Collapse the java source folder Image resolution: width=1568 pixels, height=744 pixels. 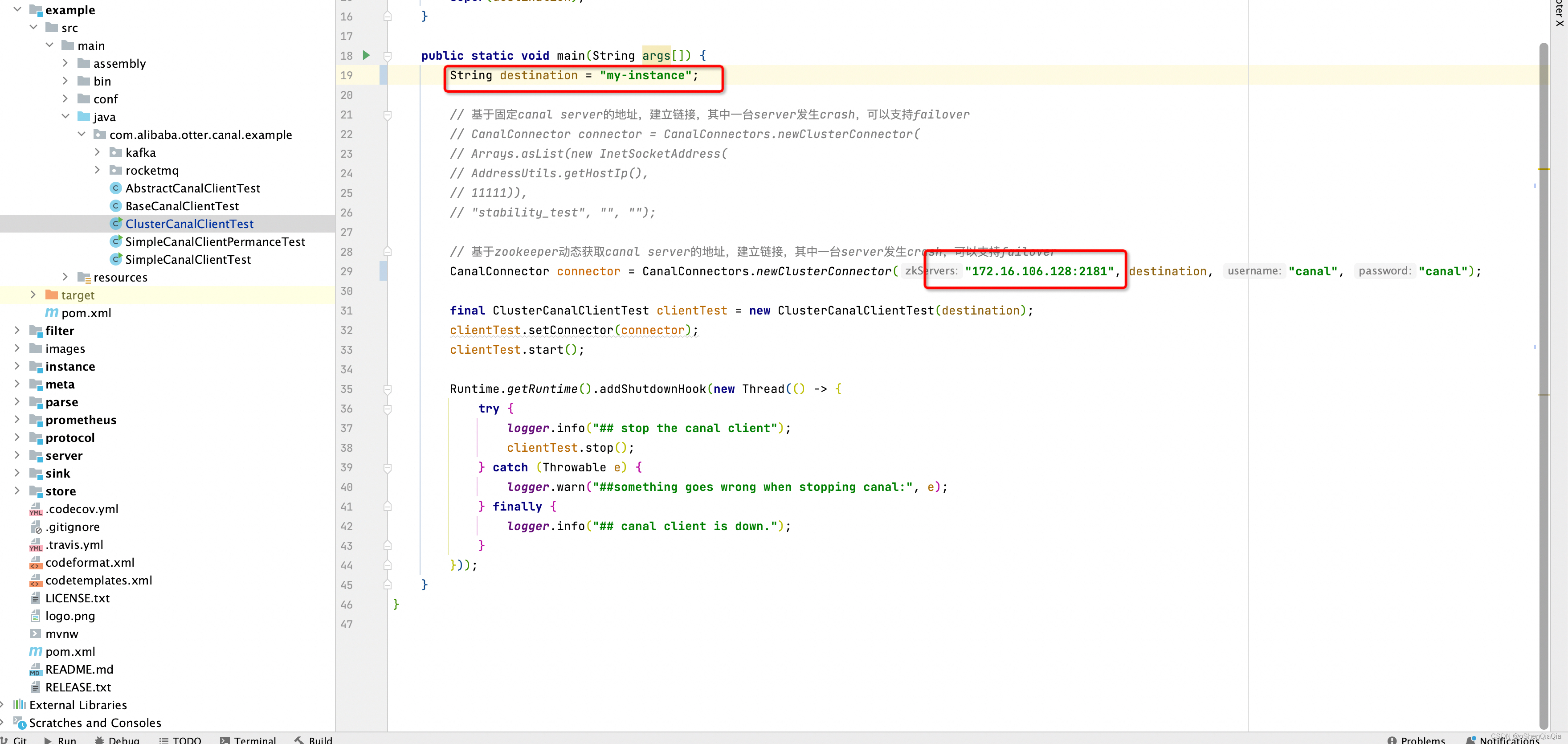pyautogui.click(x=66, y=117)
